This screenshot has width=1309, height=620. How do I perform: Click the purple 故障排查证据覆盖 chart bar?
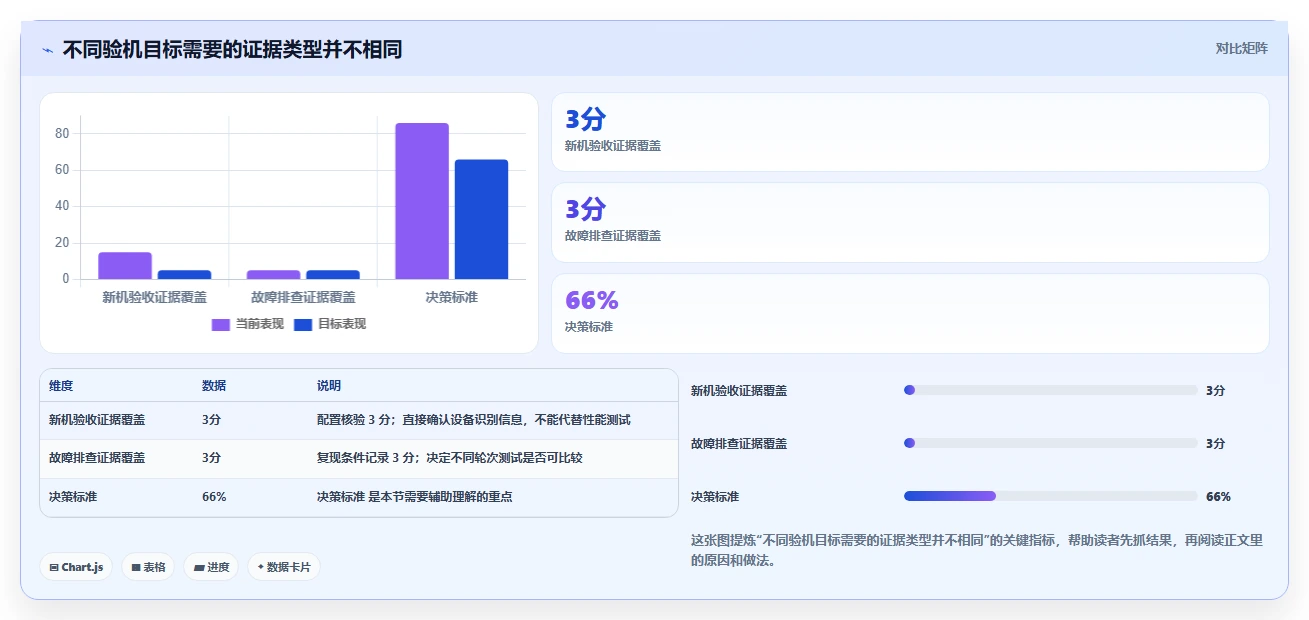click(x=273, y=274)
